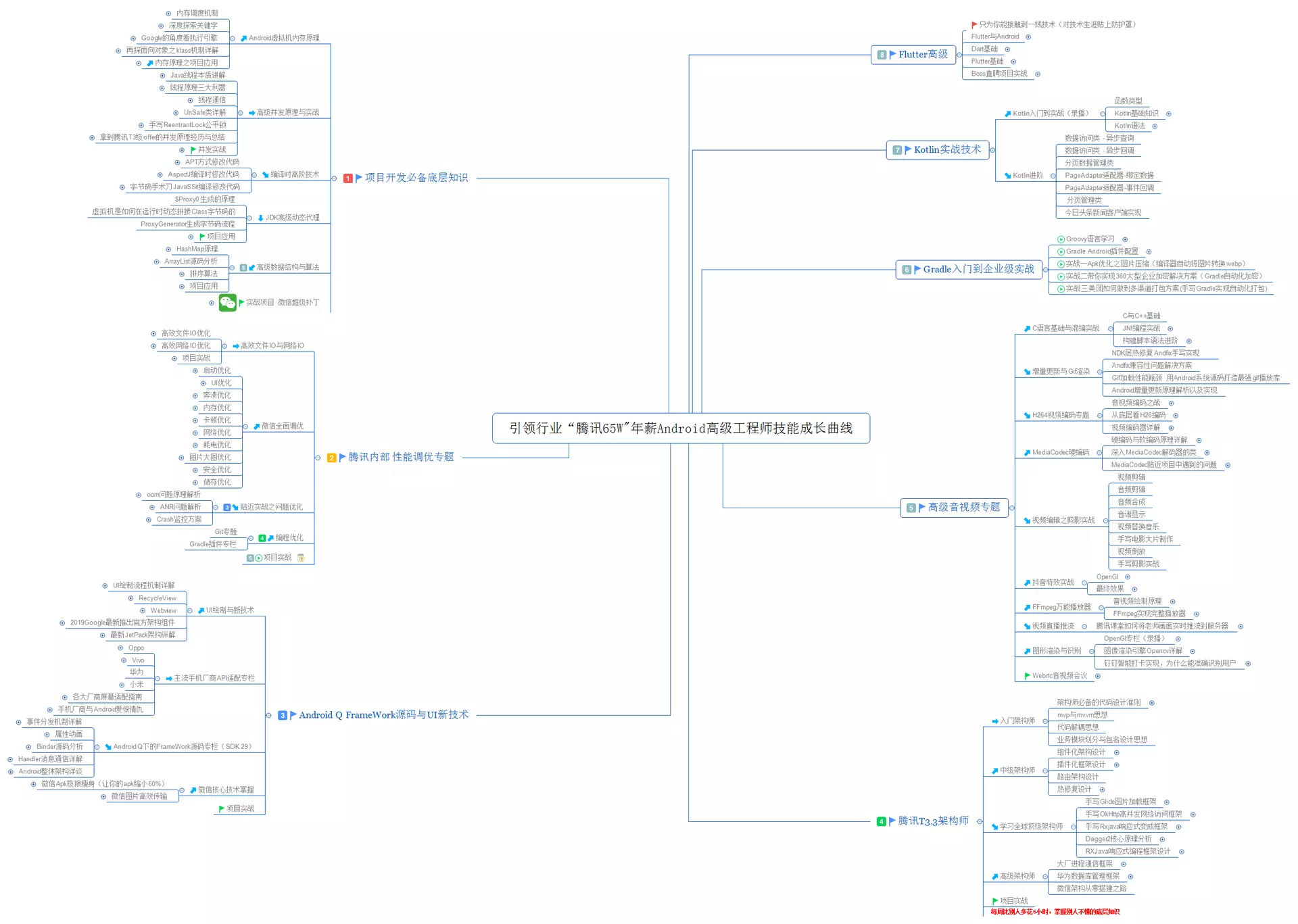Click the green flag on 并发实战
The height and width of the screenshot is (924, 1298).
pos(193,150)
